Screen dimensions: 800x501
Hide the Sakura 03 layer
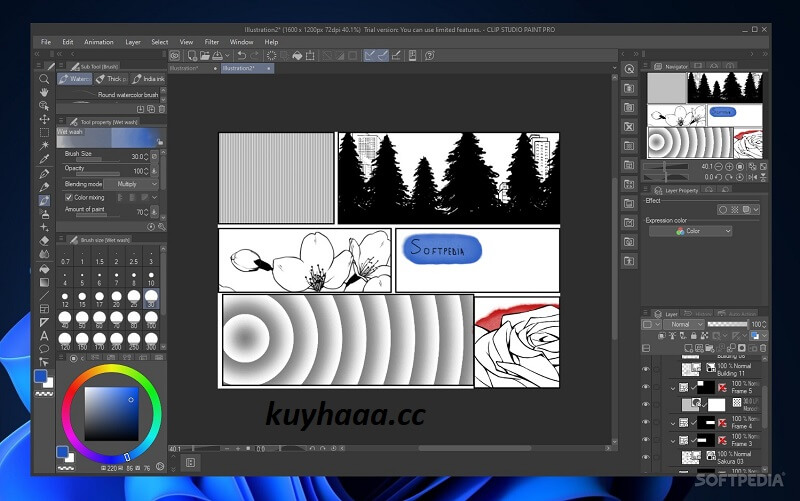pos(646,458)
